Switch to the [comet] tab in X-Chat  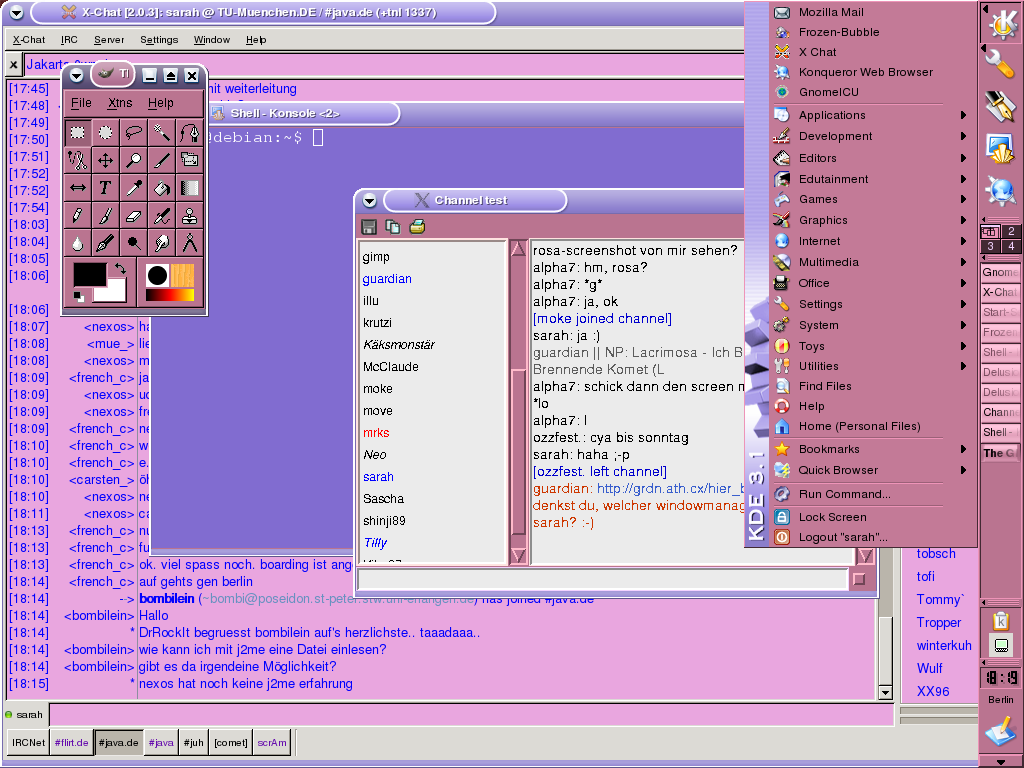coord(231,743)
